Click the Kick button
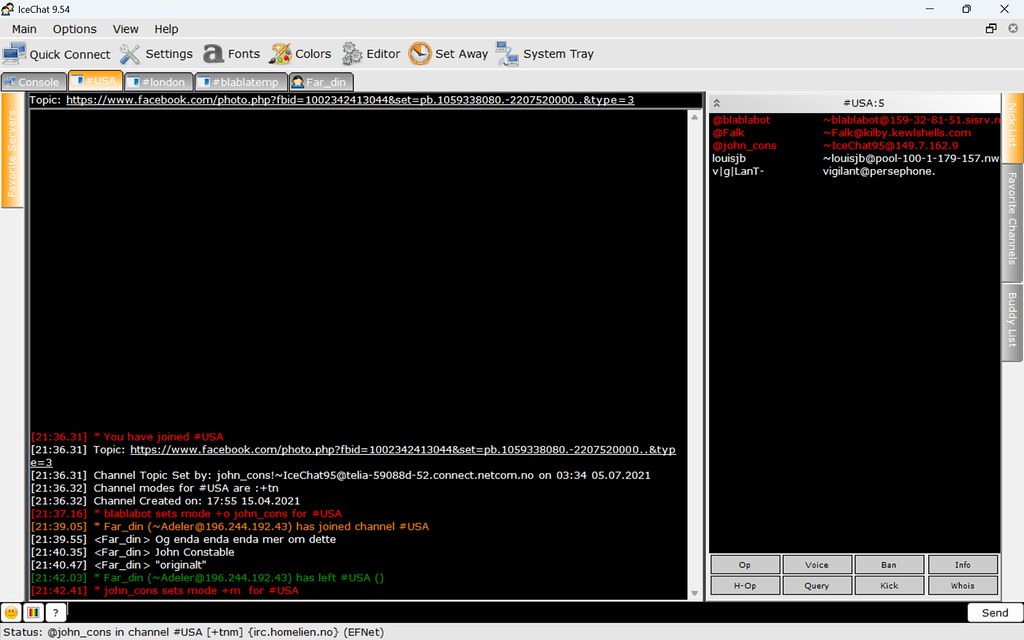 (889, 585)
